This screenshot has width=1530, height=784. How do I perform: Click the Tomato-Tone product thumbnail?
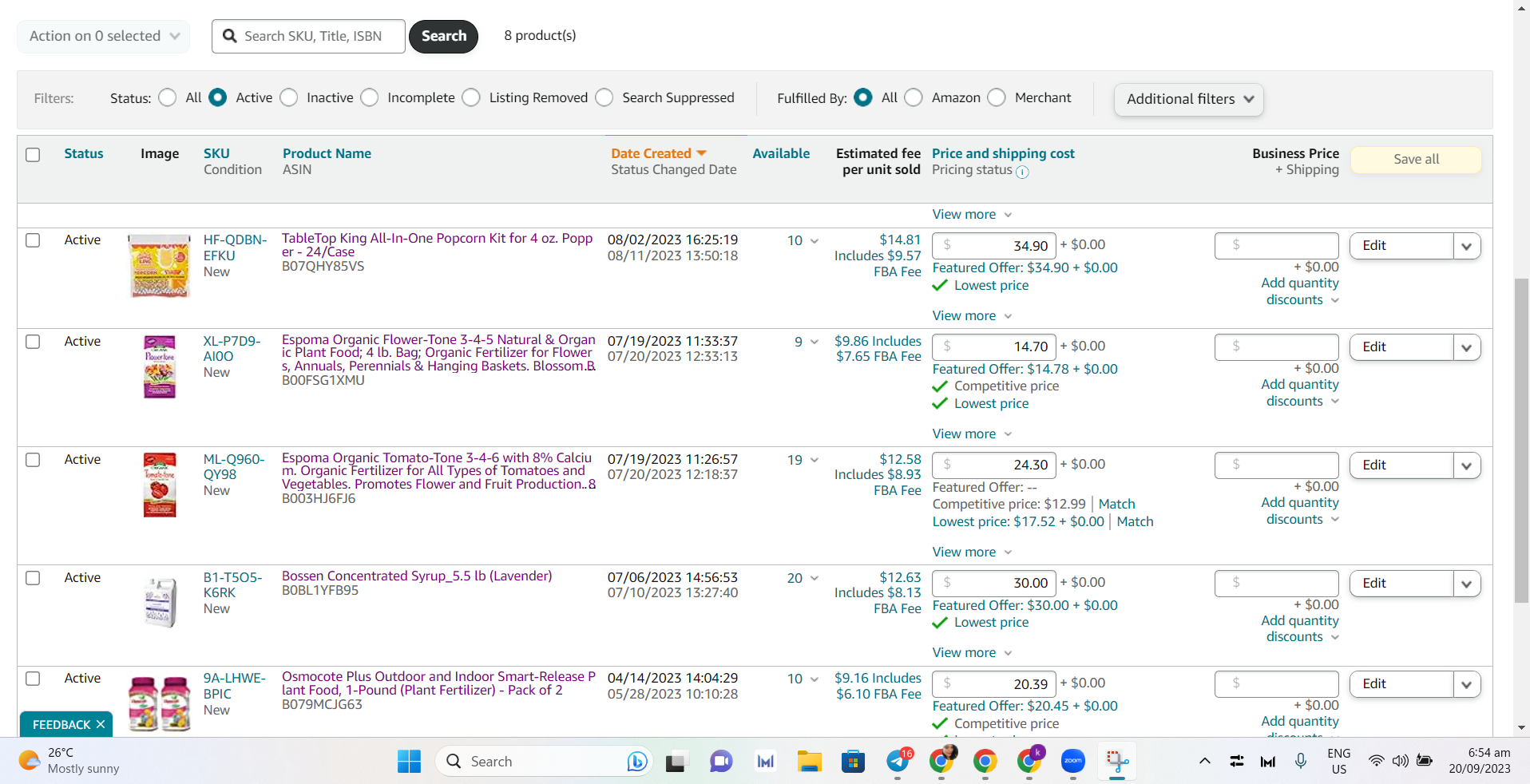(160, 485)
